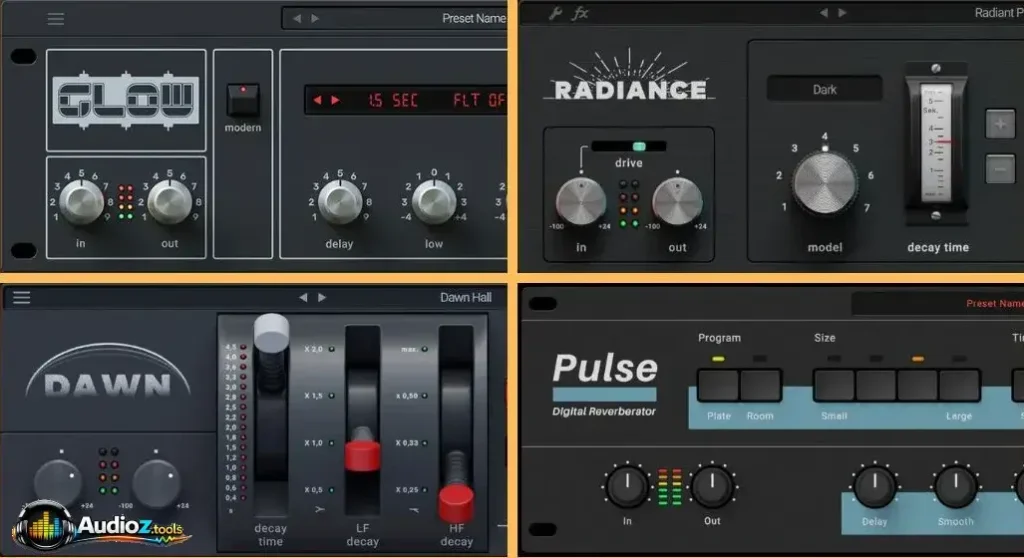Image resolution: width=1024 pixels, height=558 pixels.
Task: Click the Radiance in knob
Action: pyautogui.click(x=581, y=202)
